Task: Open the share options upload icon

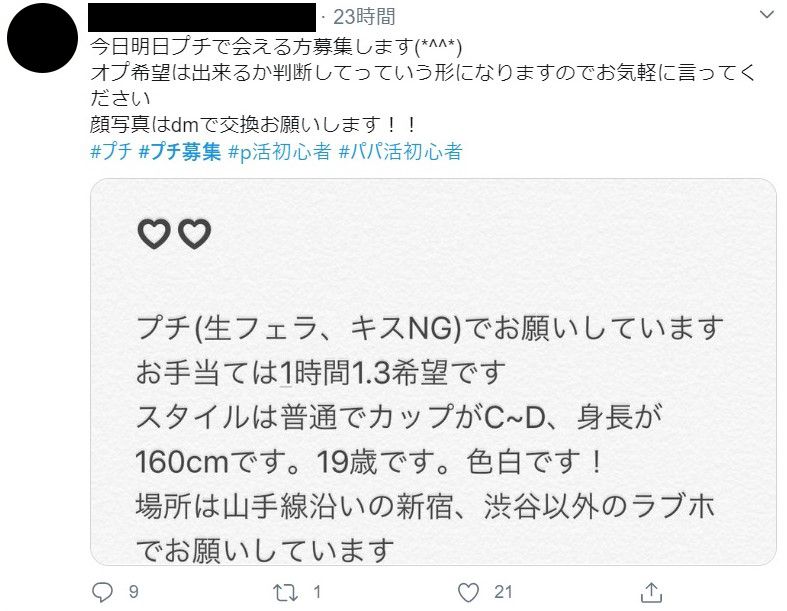Action: [x=651, y=592]
